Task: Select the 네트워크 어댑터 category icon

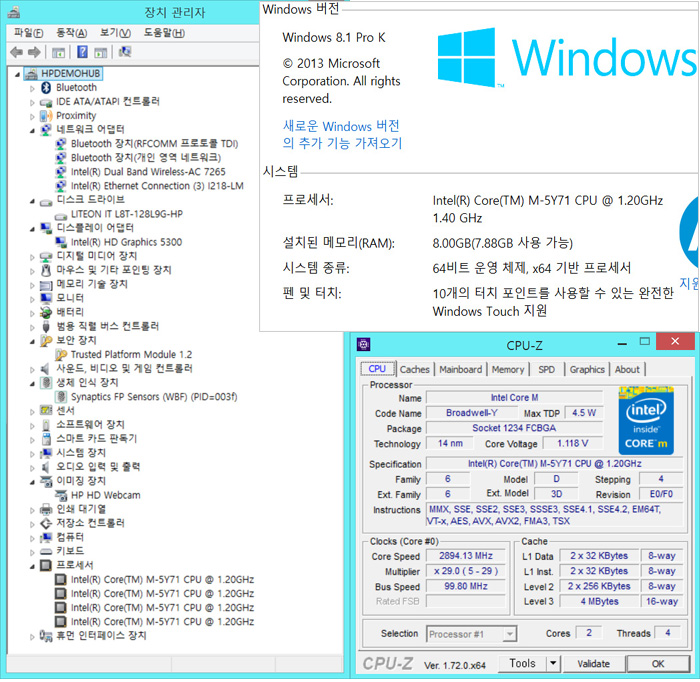Action: point(46,130)
